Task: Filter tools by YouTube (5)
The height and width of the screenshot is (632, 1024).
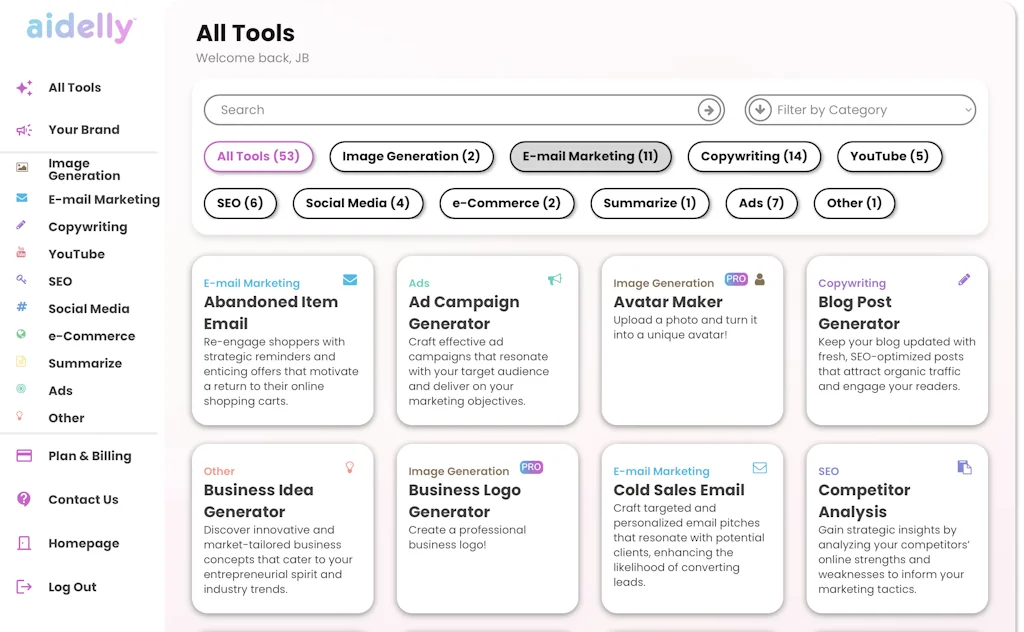Action: (889, 157)
